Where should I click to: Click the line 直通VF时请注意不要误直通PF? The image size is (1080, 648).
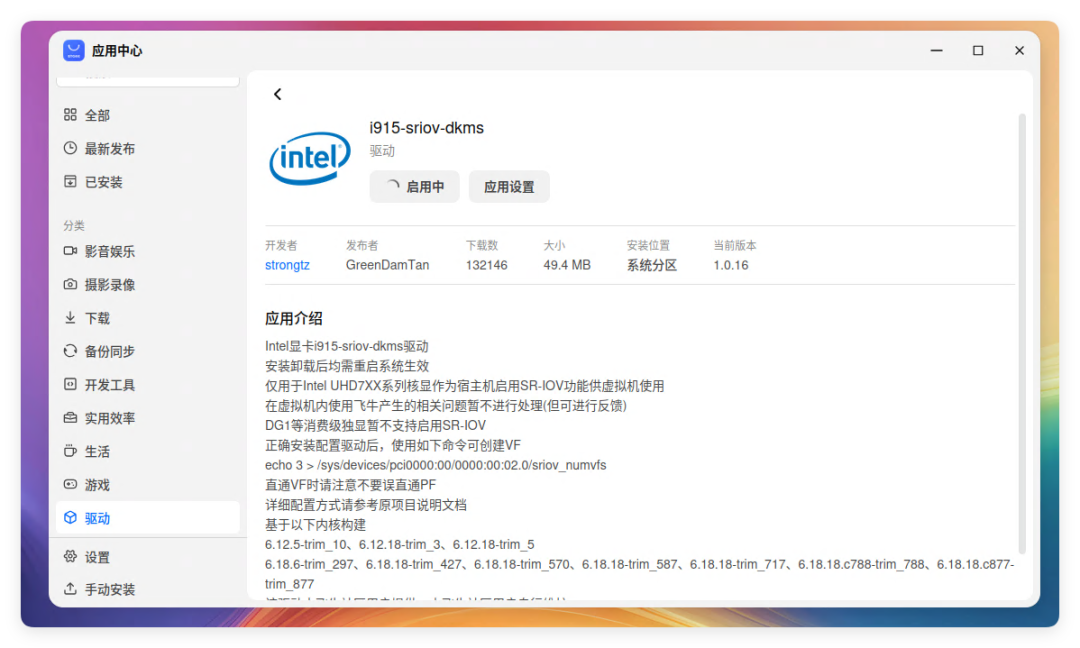click(351, 485)
